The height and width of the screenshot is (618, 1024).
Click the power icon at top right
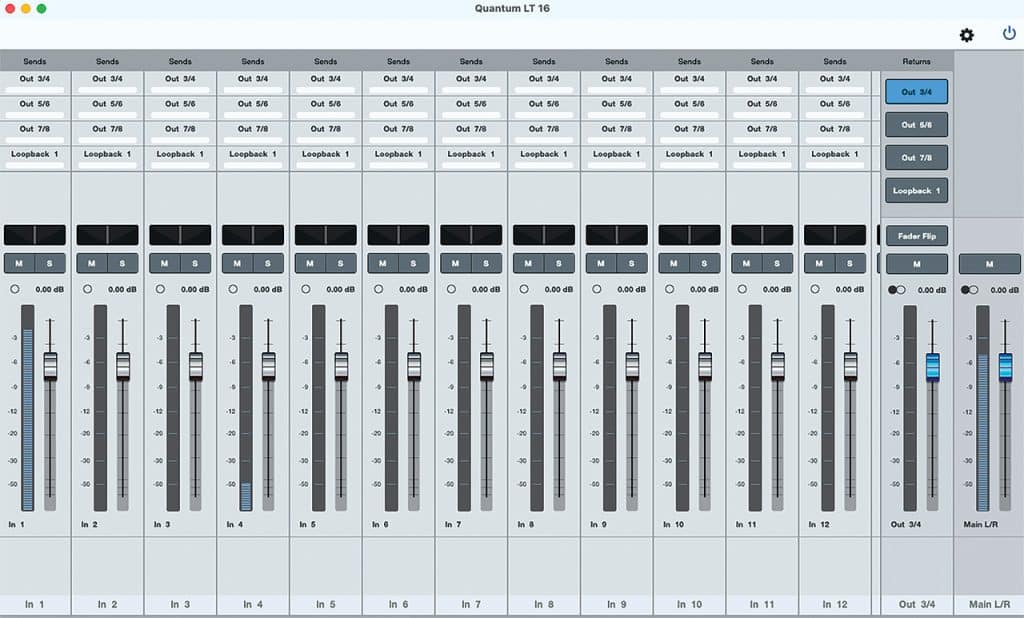[x=1009, y=33]
